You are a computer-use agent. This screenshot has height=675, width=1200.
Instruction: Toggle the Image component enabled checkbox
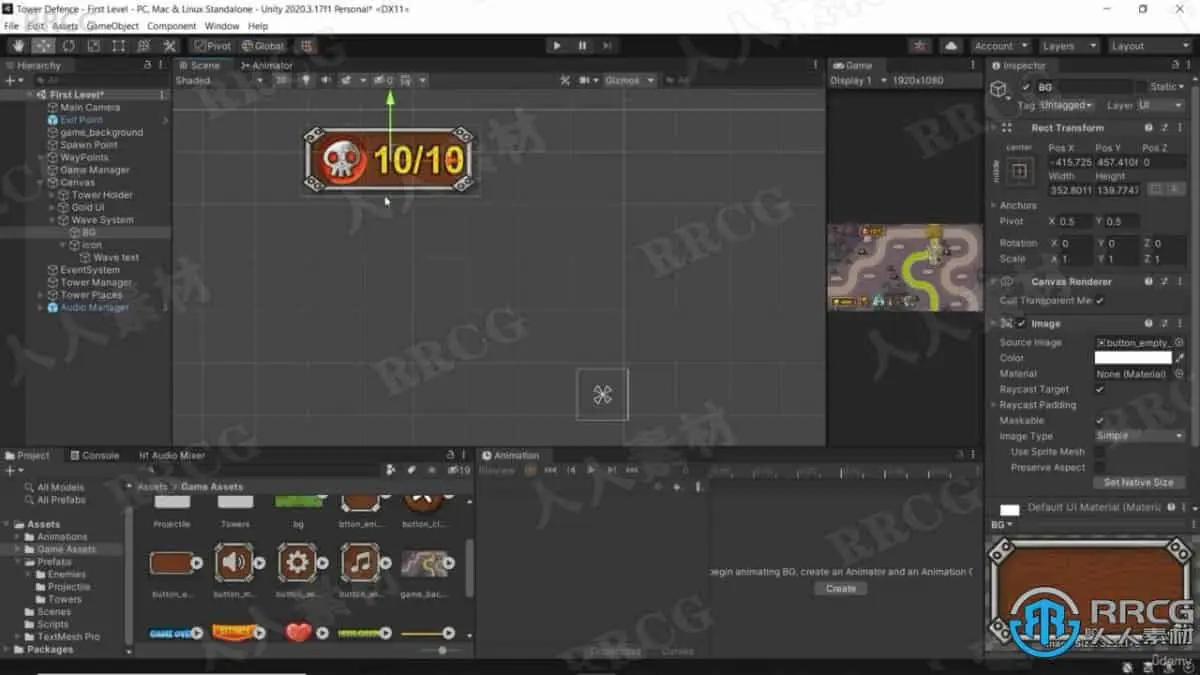[1021, 324]
